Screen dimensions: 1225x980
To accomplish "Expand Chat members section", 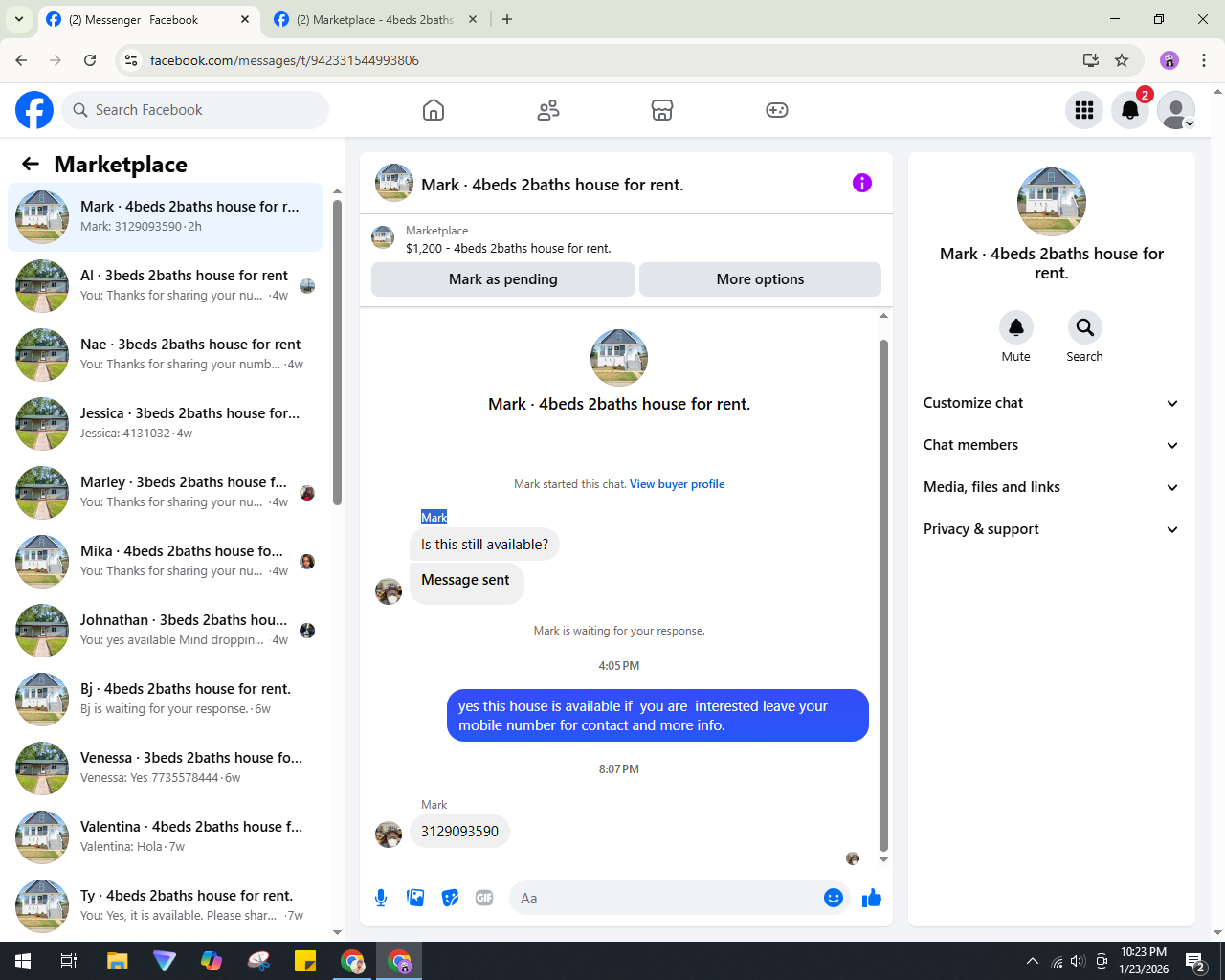I will pyautogui.click(x=1051, y=445).
